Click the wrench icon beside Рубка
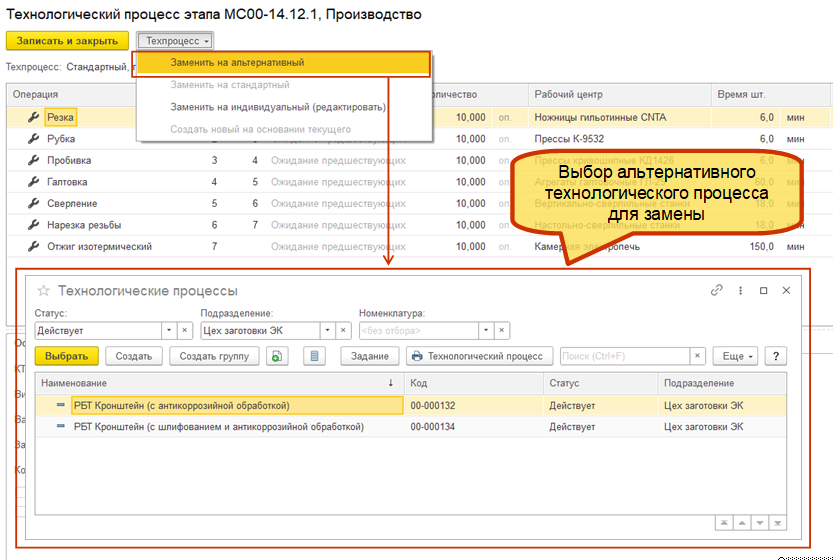833x560 pixels. point(33,139)
